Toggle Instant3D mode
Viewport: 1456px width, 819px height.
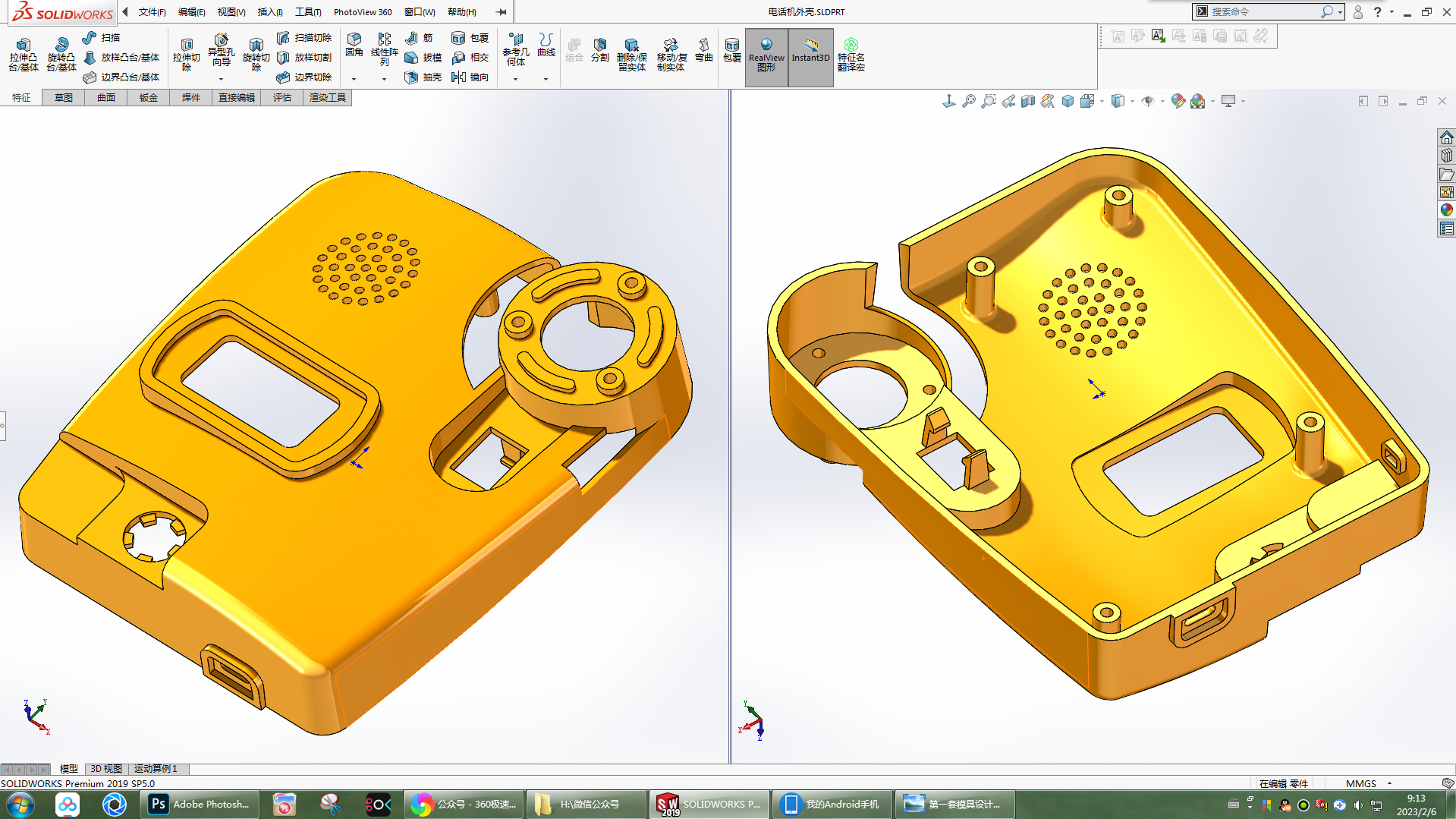click(x=810, y=57)
